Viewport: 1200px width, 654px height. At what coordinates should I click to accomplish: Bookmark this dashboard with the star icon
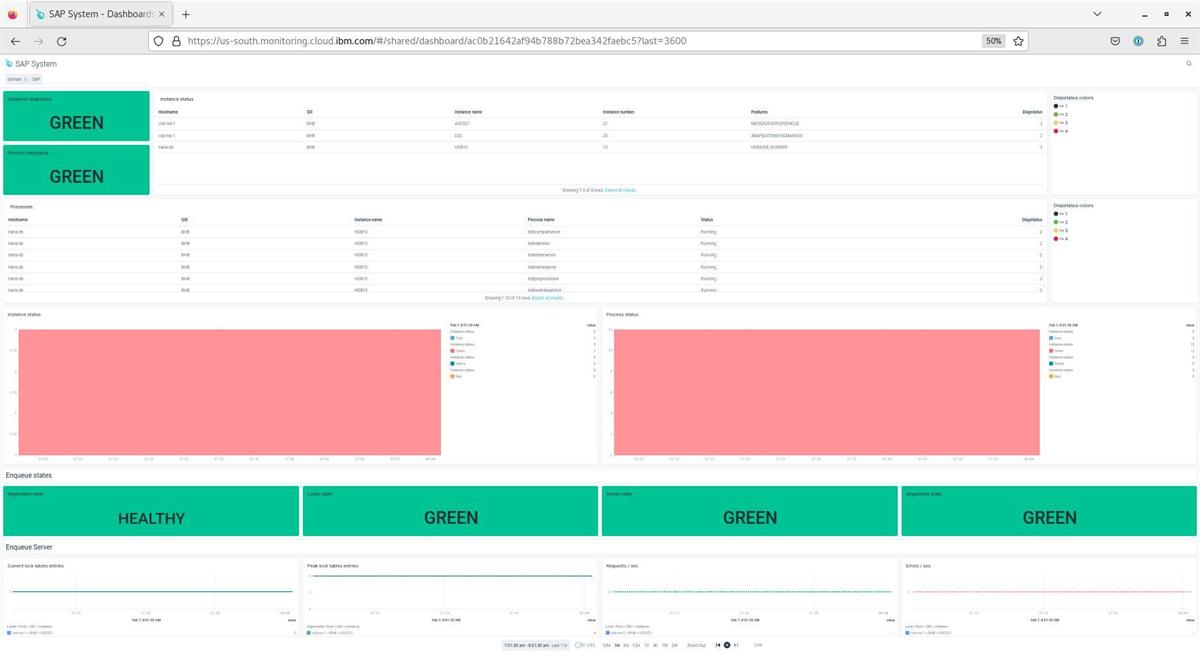1018,41
